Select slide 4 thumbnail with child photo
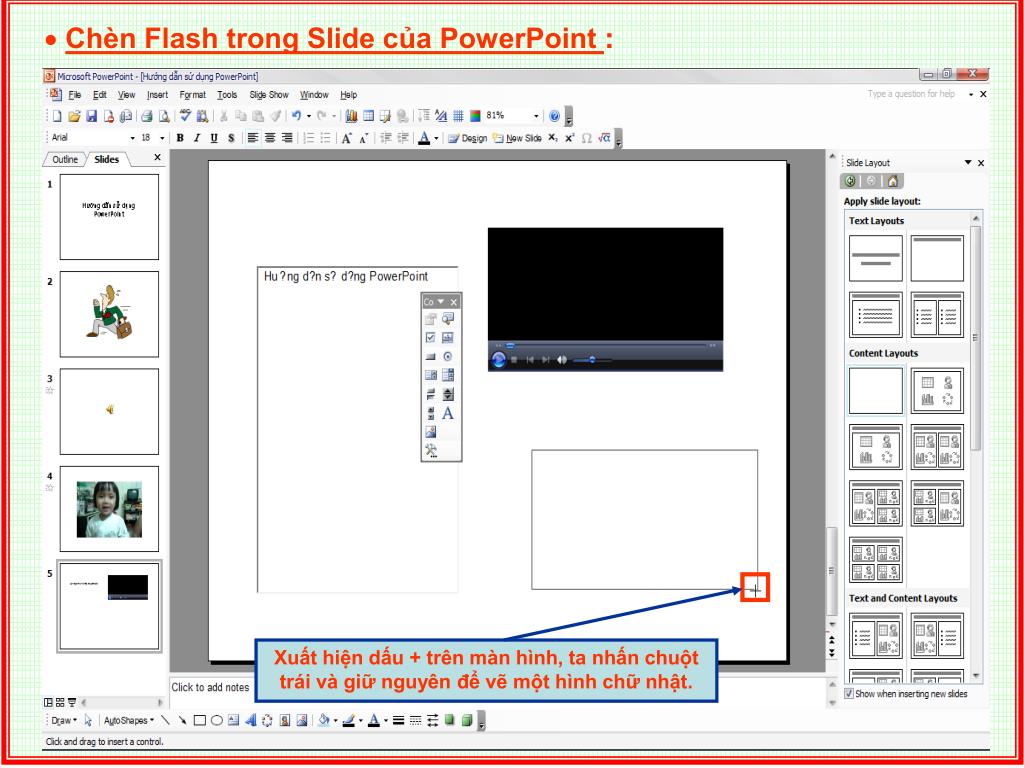Screen dimensions: 1024x768 pos(109,509)
